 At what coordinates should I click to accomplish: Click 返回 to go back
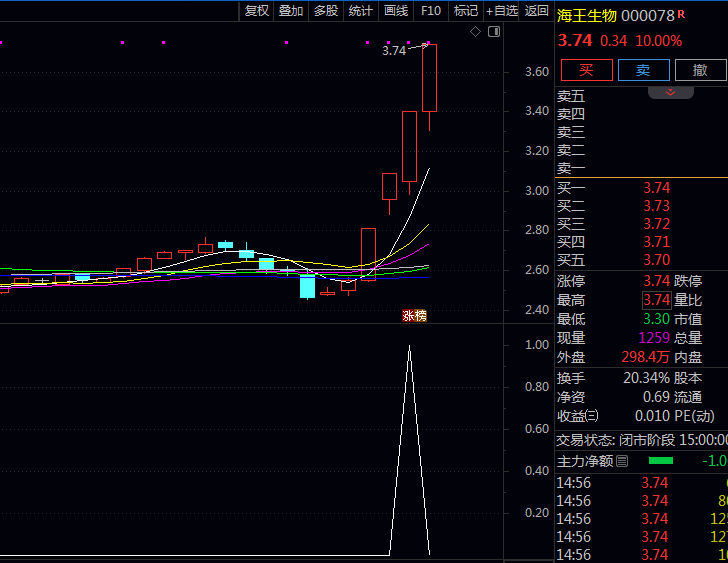coord(537,11)
